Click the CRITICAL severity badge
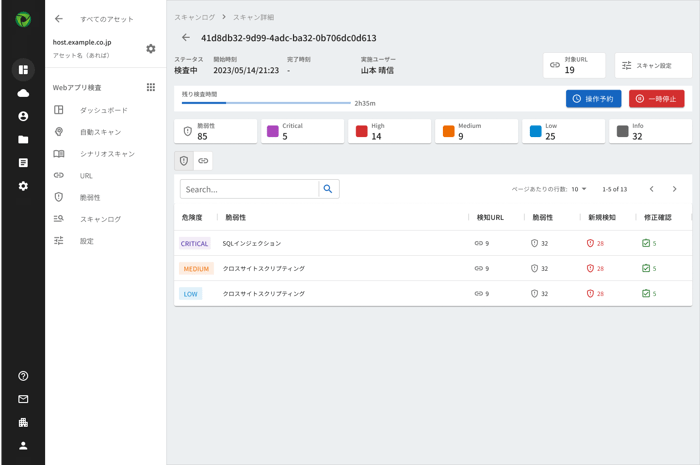Image resolution: width=700 pixels, height=465 pixels. click(195, 244)
